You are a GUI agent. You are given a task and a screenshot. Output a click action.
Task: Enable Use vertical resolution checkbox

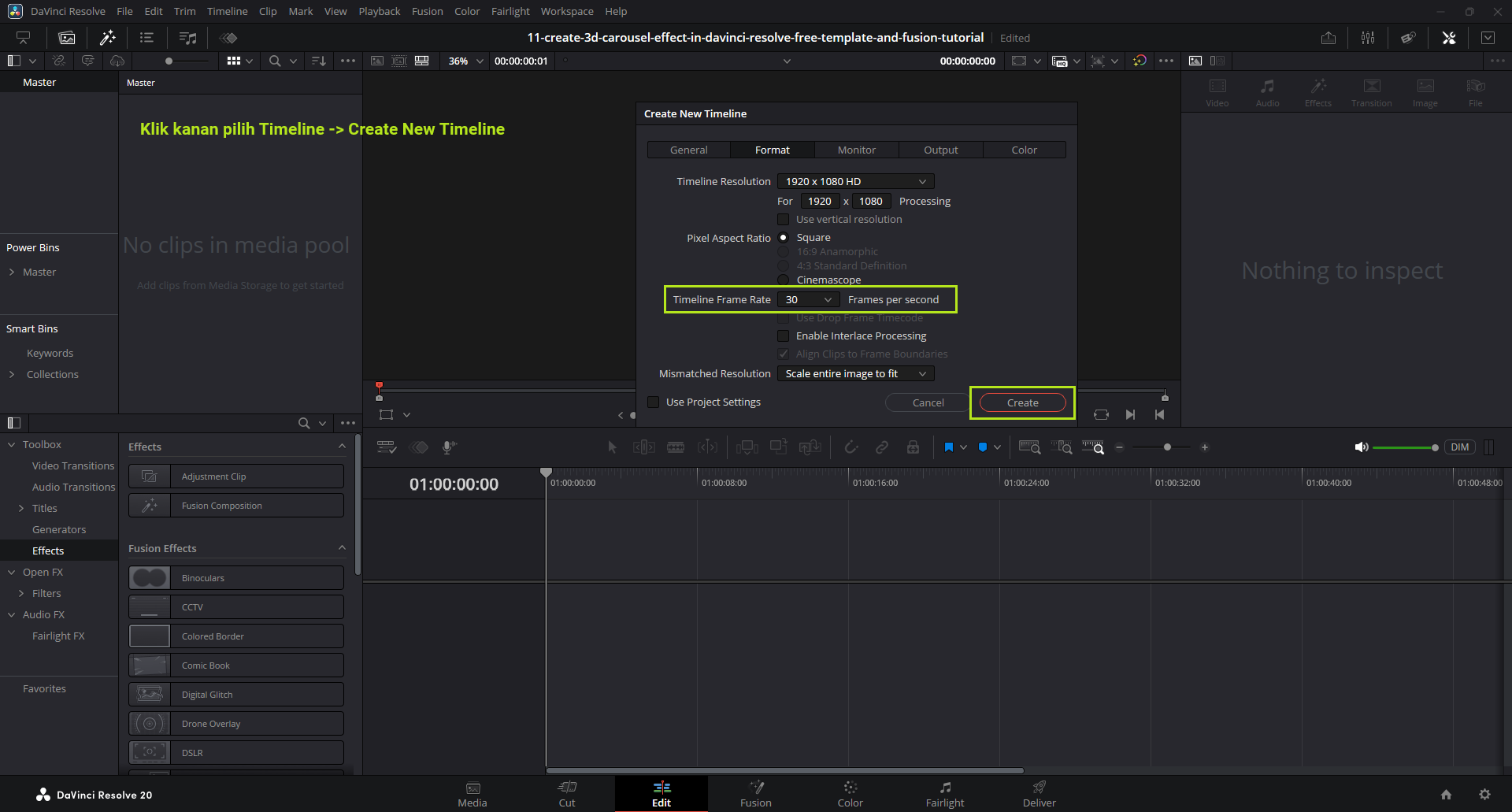[784, 220]
